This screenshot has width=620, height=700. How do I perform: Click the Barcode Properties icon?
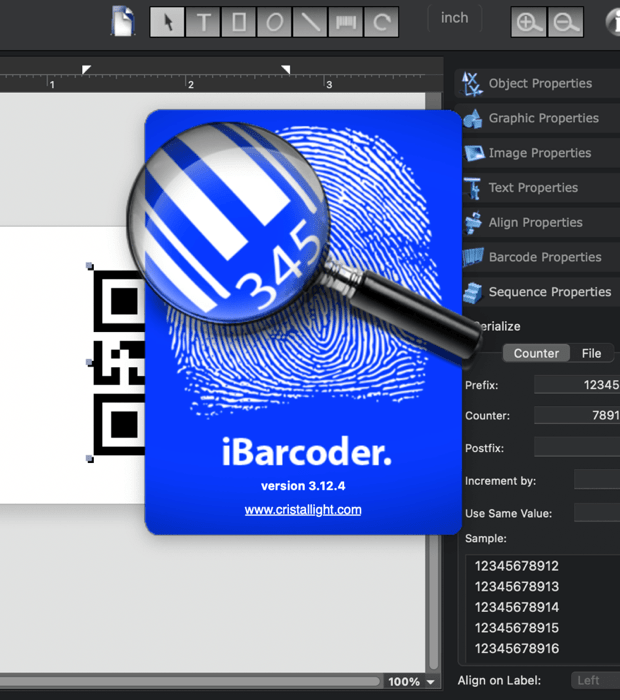473,257
